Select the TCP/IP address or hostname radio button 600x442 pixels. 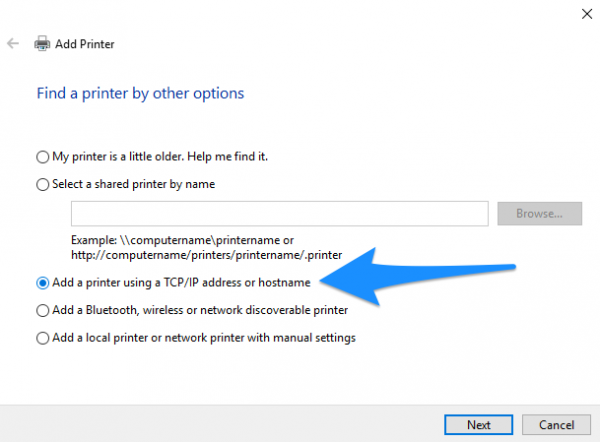[42, 283]
